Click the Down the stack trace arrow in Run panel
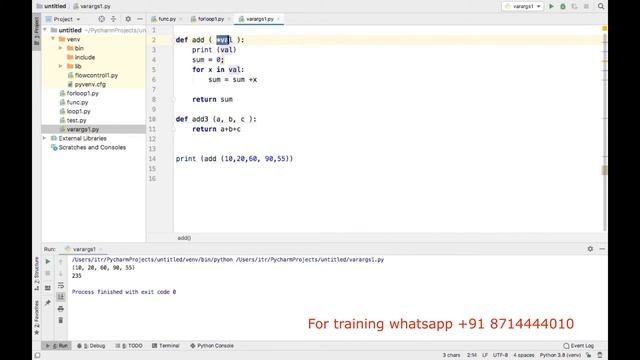640x360 pixels. click(61, 273)
